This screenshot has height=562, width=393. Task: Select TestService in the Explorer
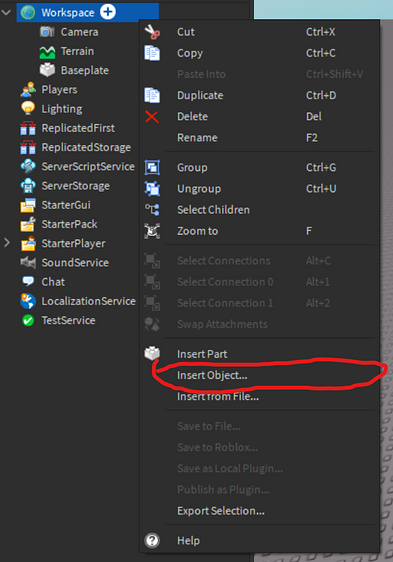68,320
